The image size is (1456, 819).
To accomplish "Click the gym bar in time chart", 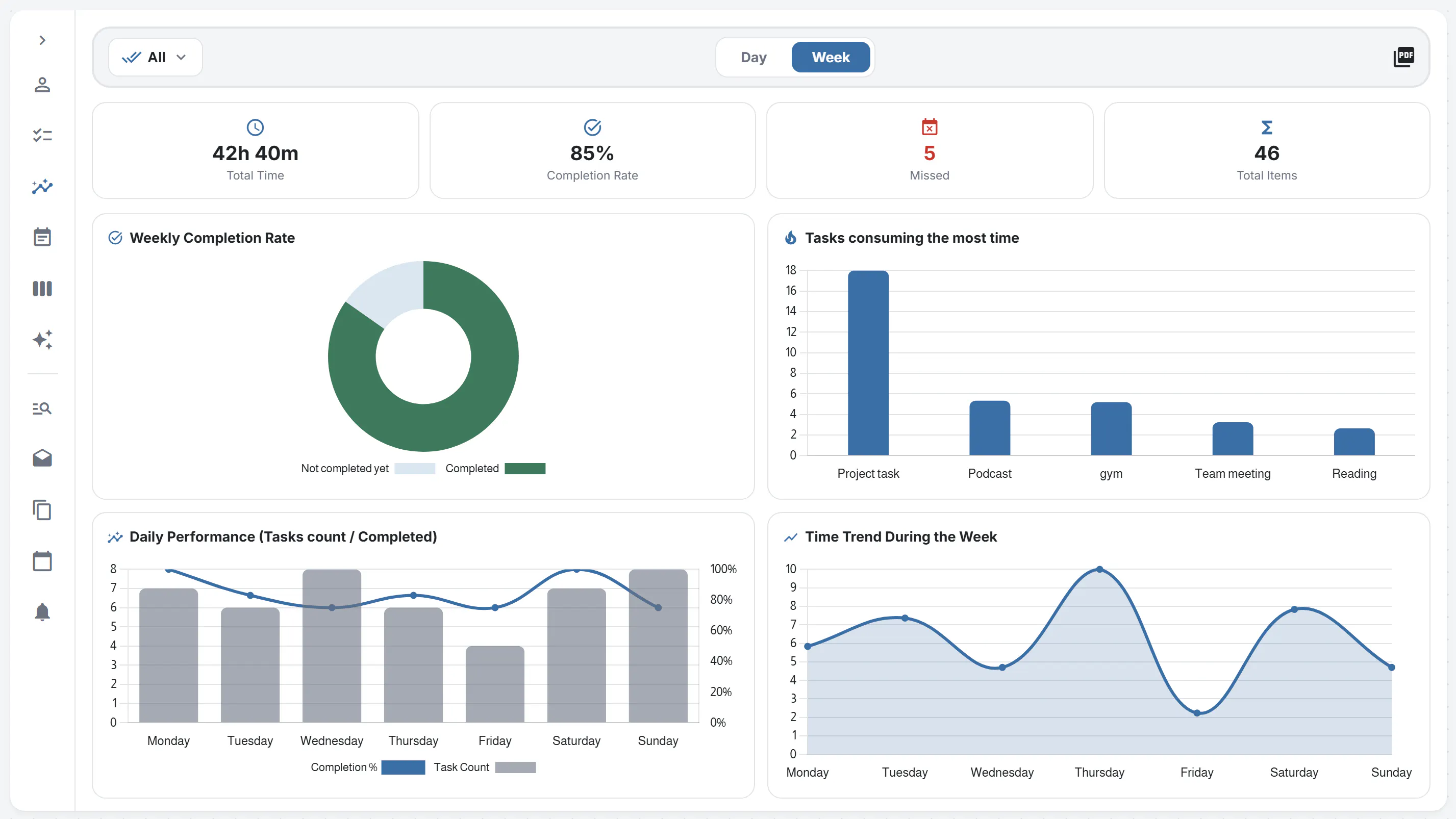I will (x=1111, y=429).
